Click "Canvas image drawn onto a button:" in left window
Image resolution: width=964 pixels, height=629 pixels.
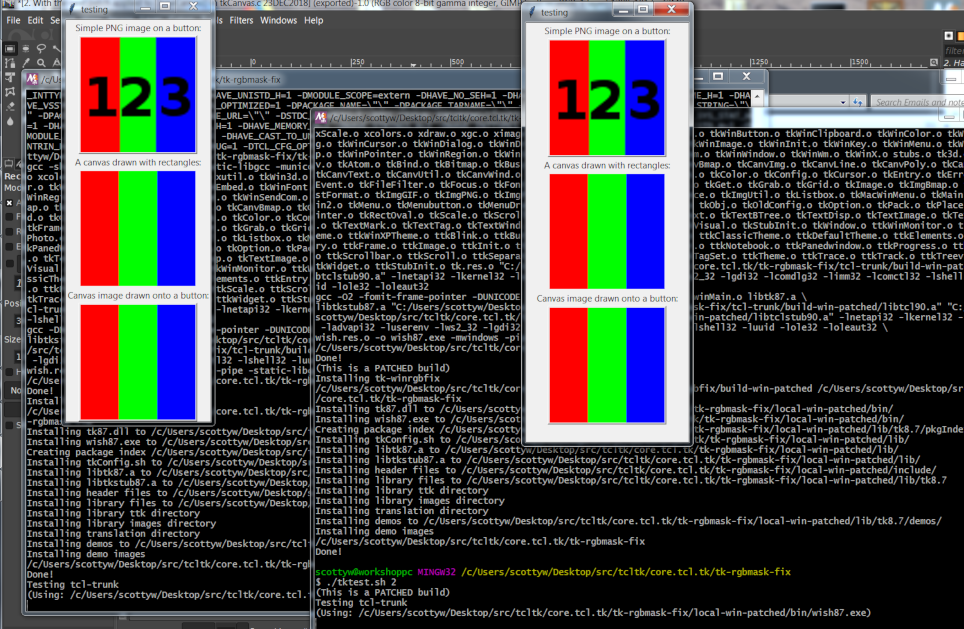[138, 296]
